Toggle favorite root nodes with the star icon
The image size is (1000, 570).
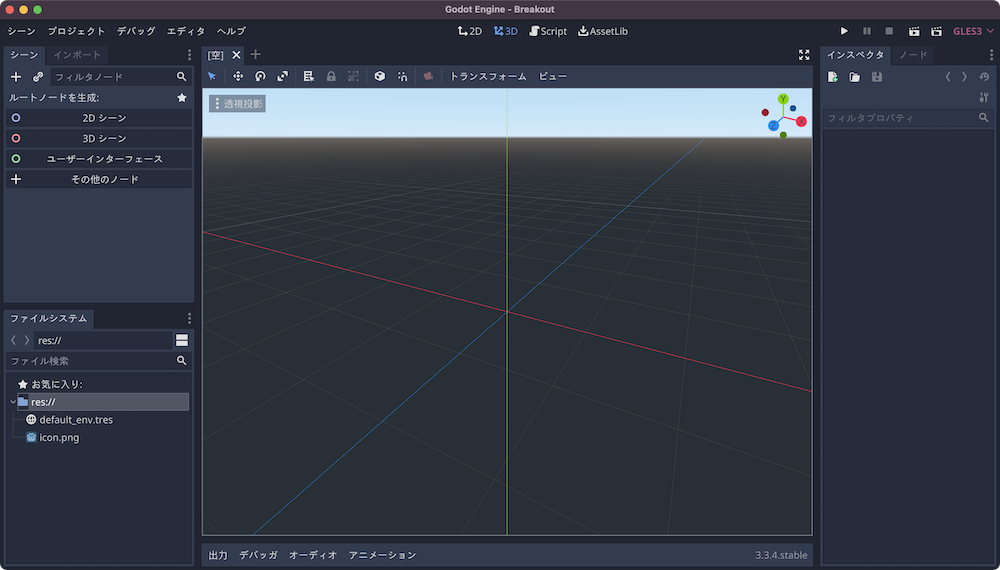182,98
